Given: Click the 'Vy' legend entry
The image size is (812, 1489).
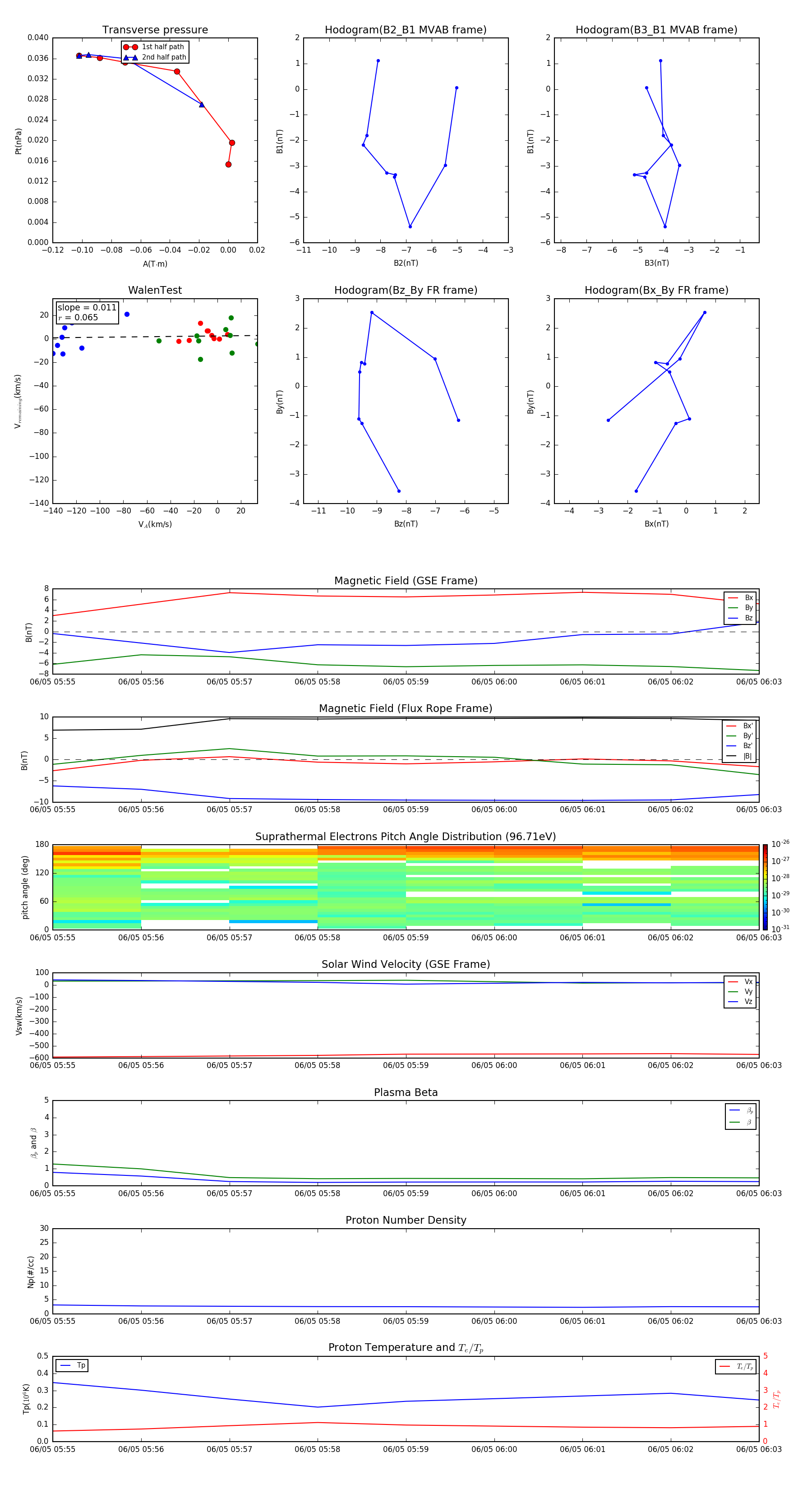Looking at the screenshot, I should 740,991.
